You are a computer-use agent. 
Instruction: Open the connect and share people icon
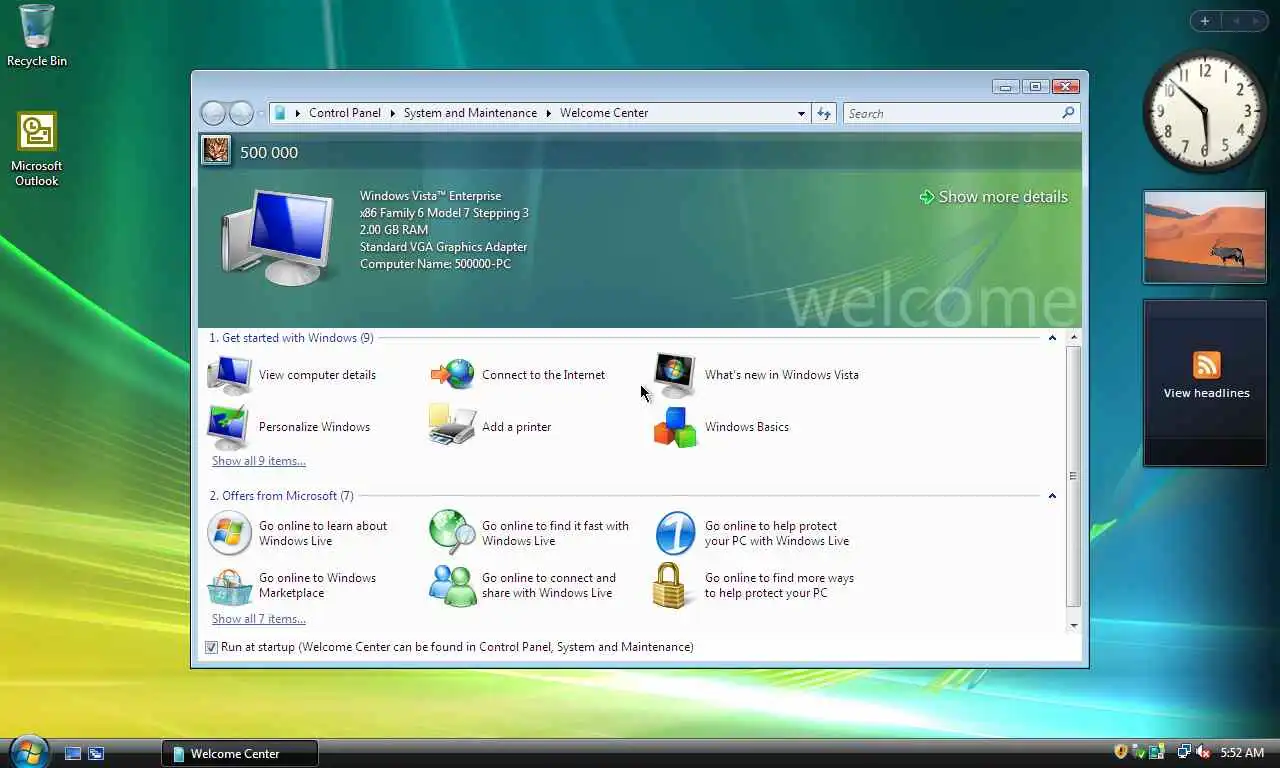[x=453, y=585]
